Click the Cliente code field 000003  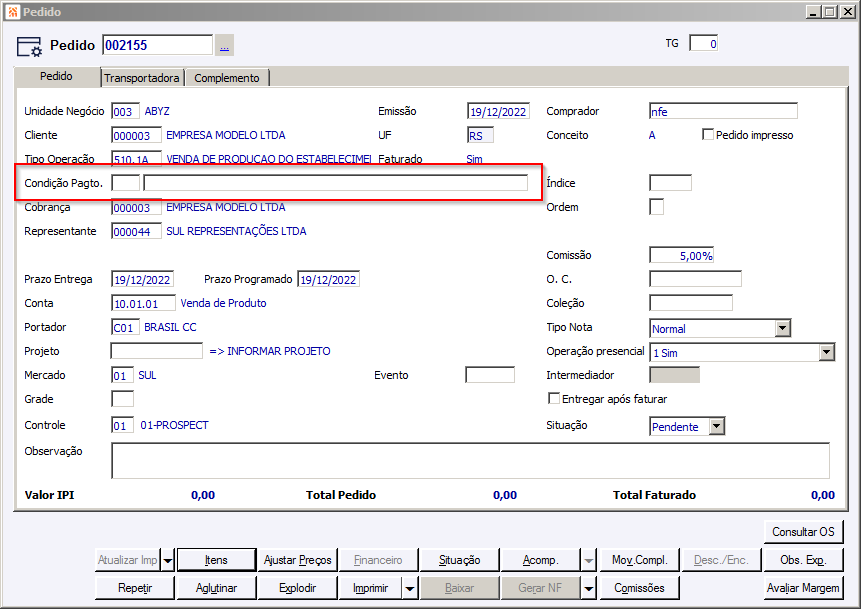pos(136,135)
